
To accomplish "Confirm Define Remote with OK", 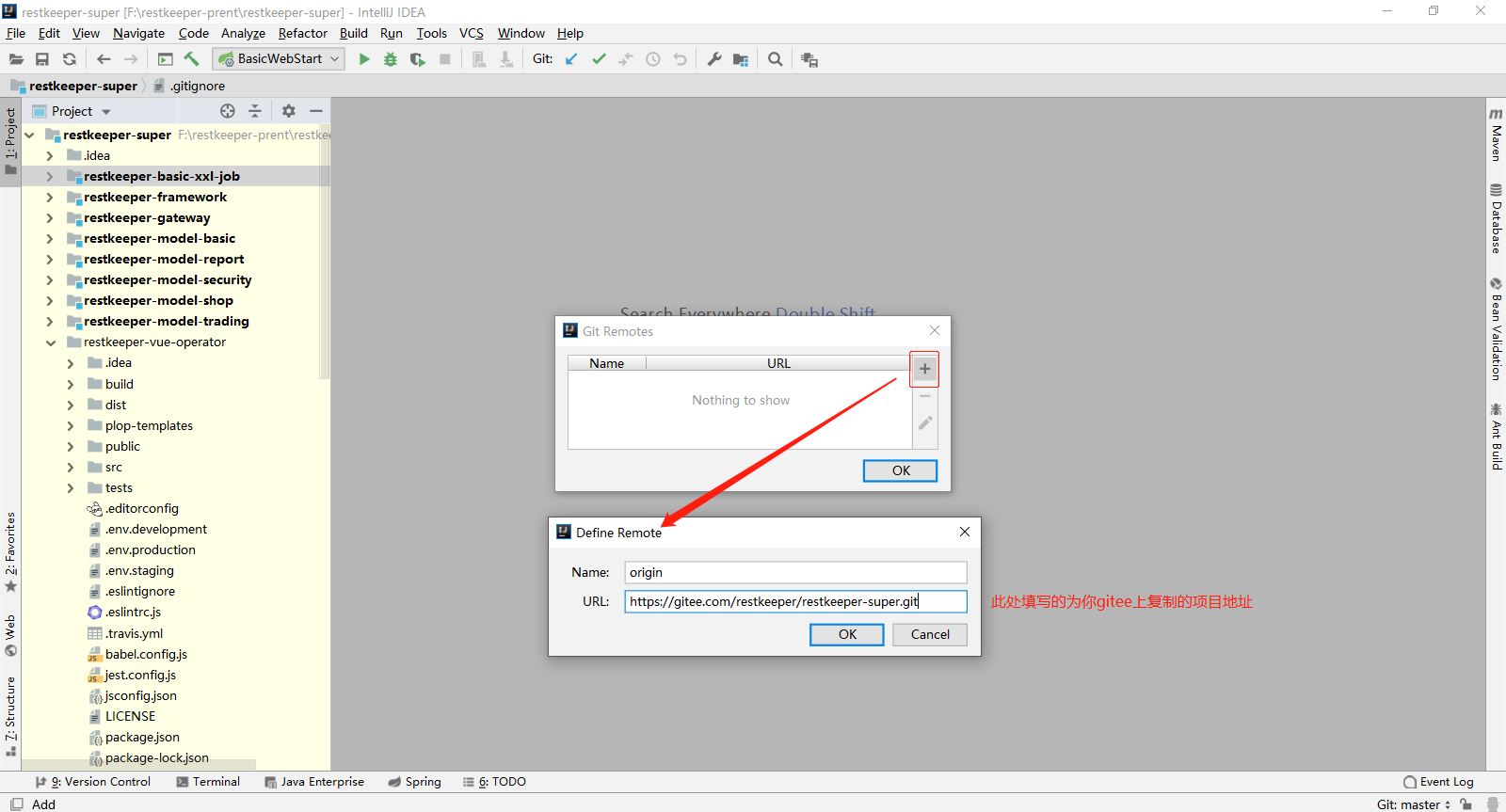I will point(847,634).
